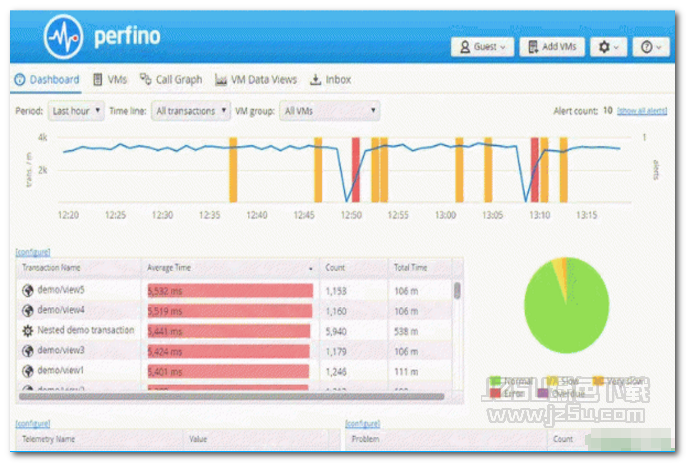
Task: Click the count value 1,153
Action: (x=336, y=291)
